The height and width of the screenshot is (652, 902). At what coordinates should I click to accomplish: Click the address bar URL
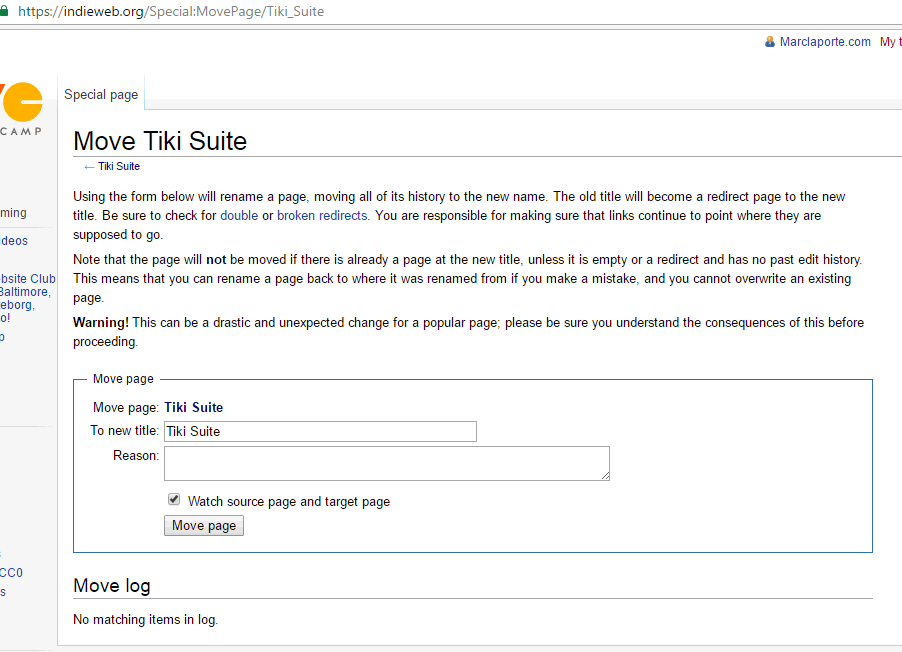pos(171,12)
